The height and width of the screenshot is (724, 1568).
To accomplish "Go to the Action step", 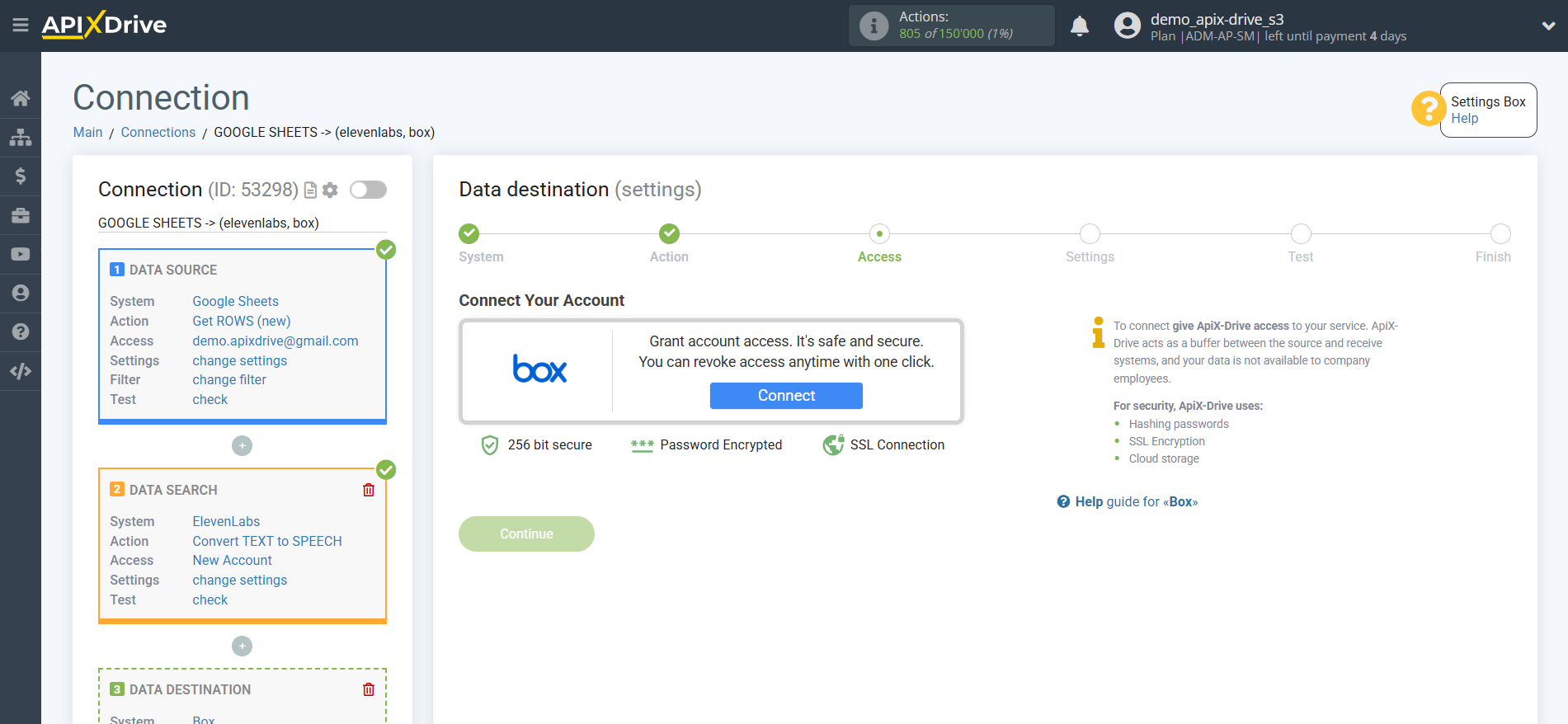I will pos(669,233).
